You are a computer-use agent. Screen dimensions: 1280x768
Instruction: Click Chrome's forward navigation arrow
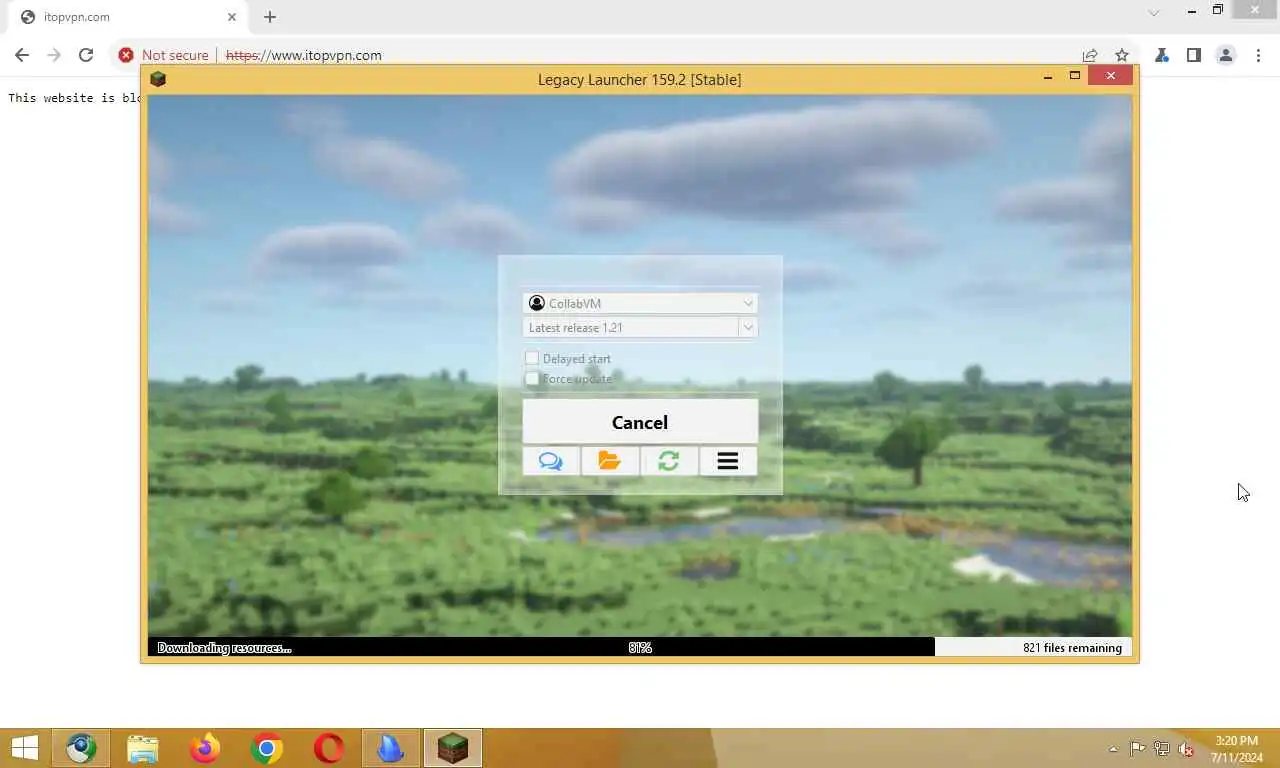click(x=54, y=55)
